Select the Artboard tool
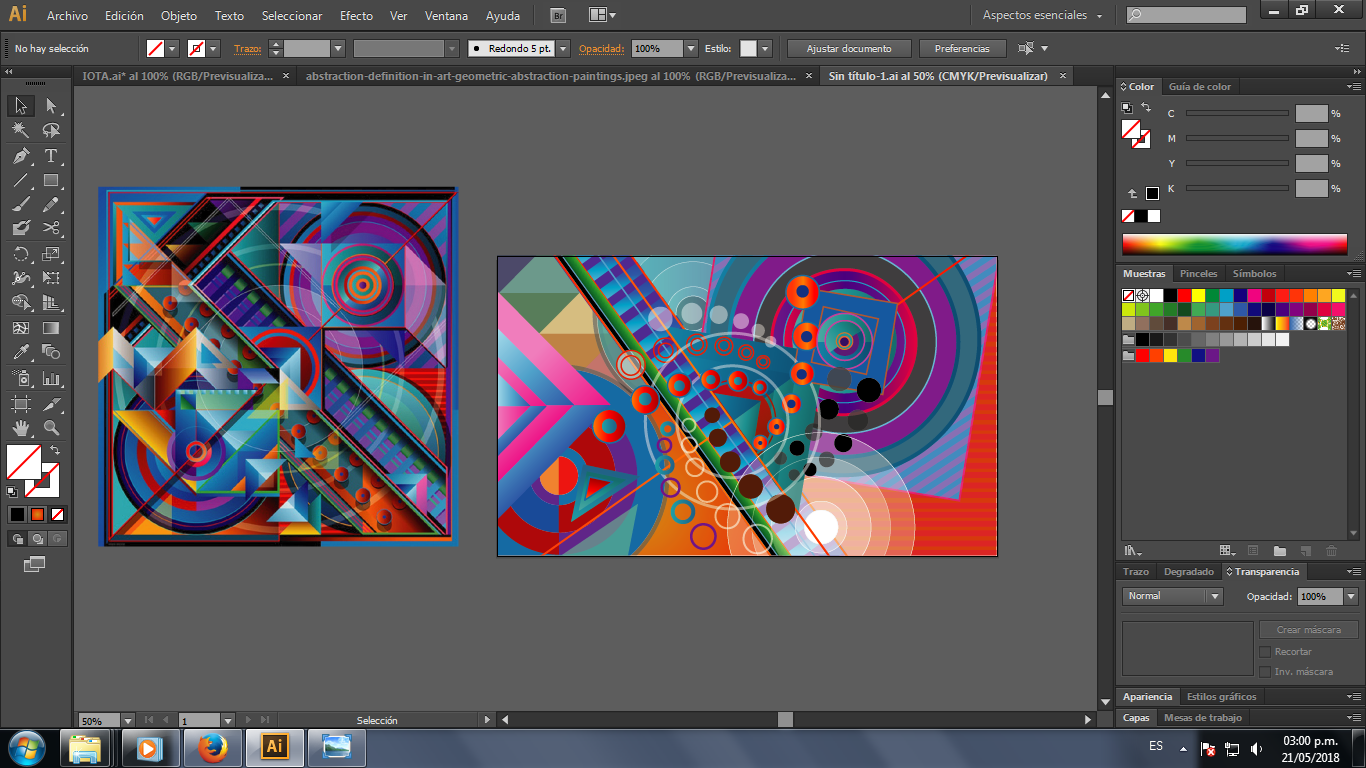Viewport: 1366px width, 768px height. click(x=21, y=404)
